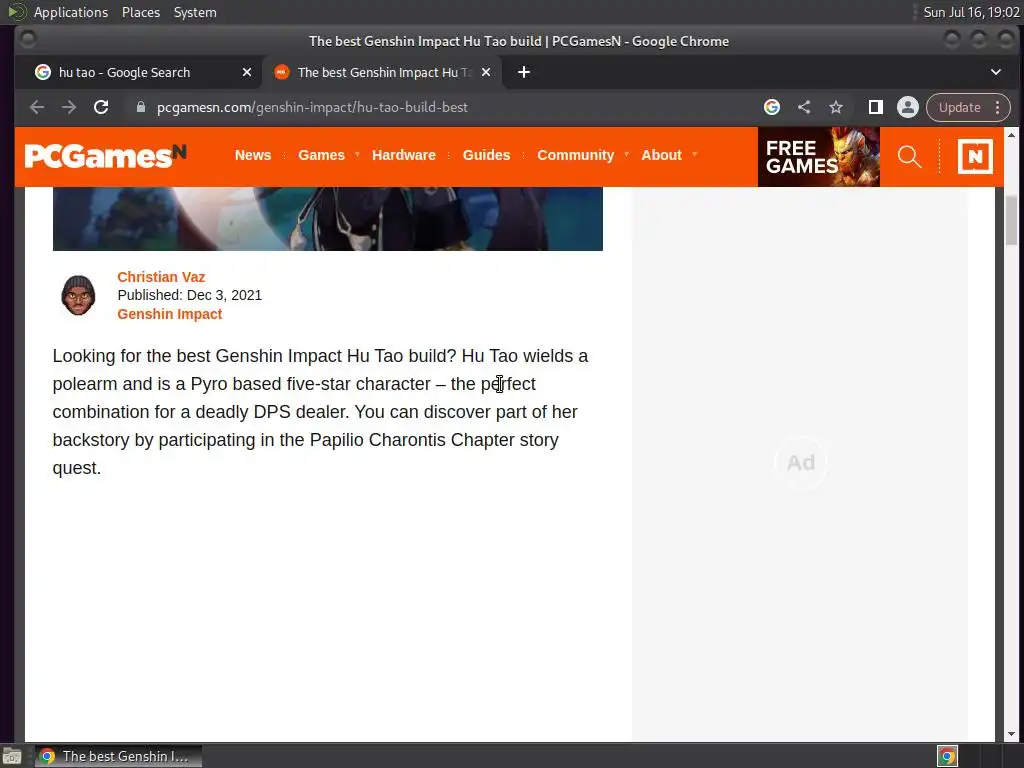Open author Christian Vaz link

161,277
